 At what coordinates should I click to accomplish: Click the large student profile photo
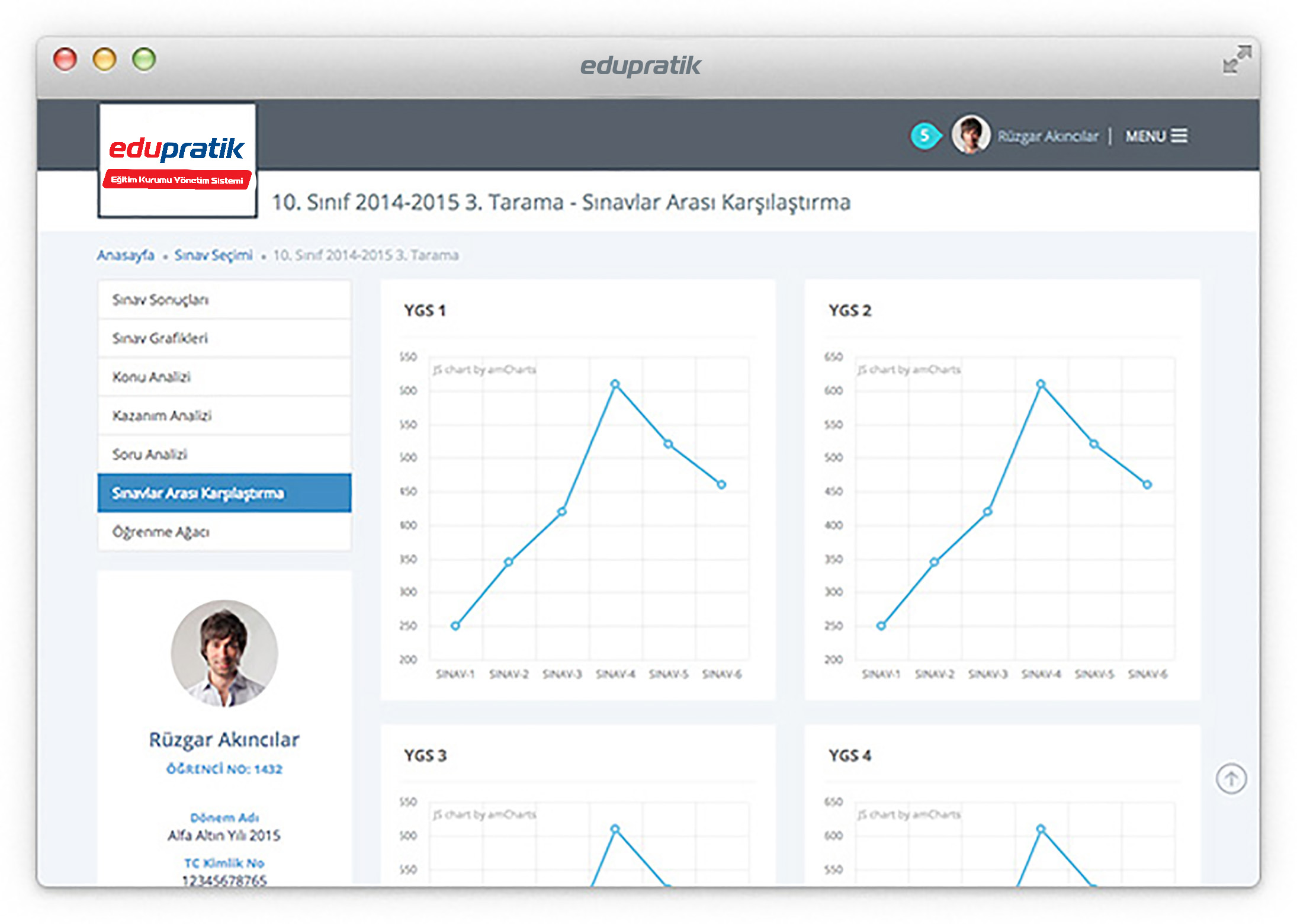(224, 653)
